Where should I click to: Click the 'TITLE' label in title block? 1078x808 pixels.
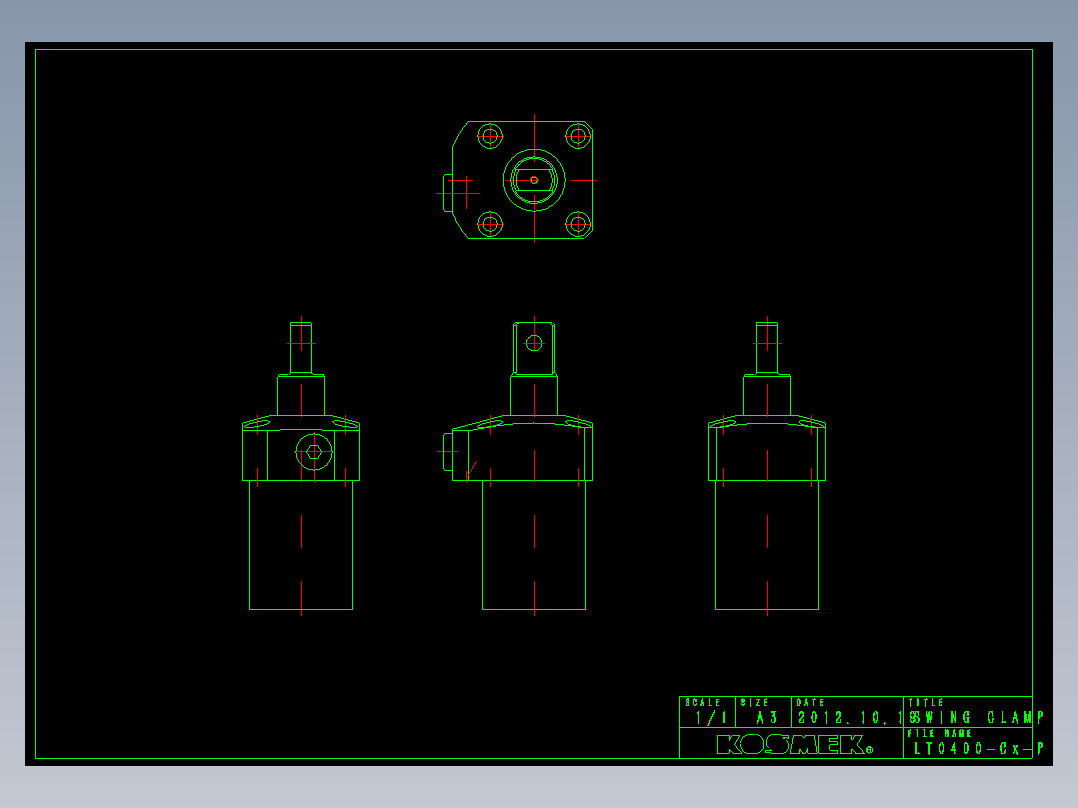coord(926,703)
